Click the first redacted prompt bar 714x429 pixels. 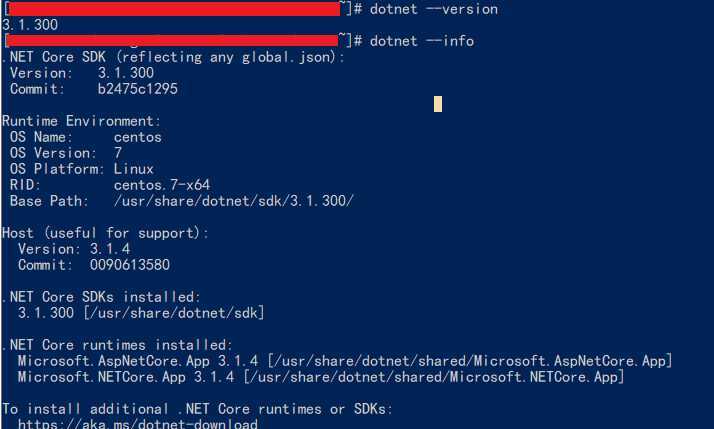pyautogui.click(x=173, y=9)
